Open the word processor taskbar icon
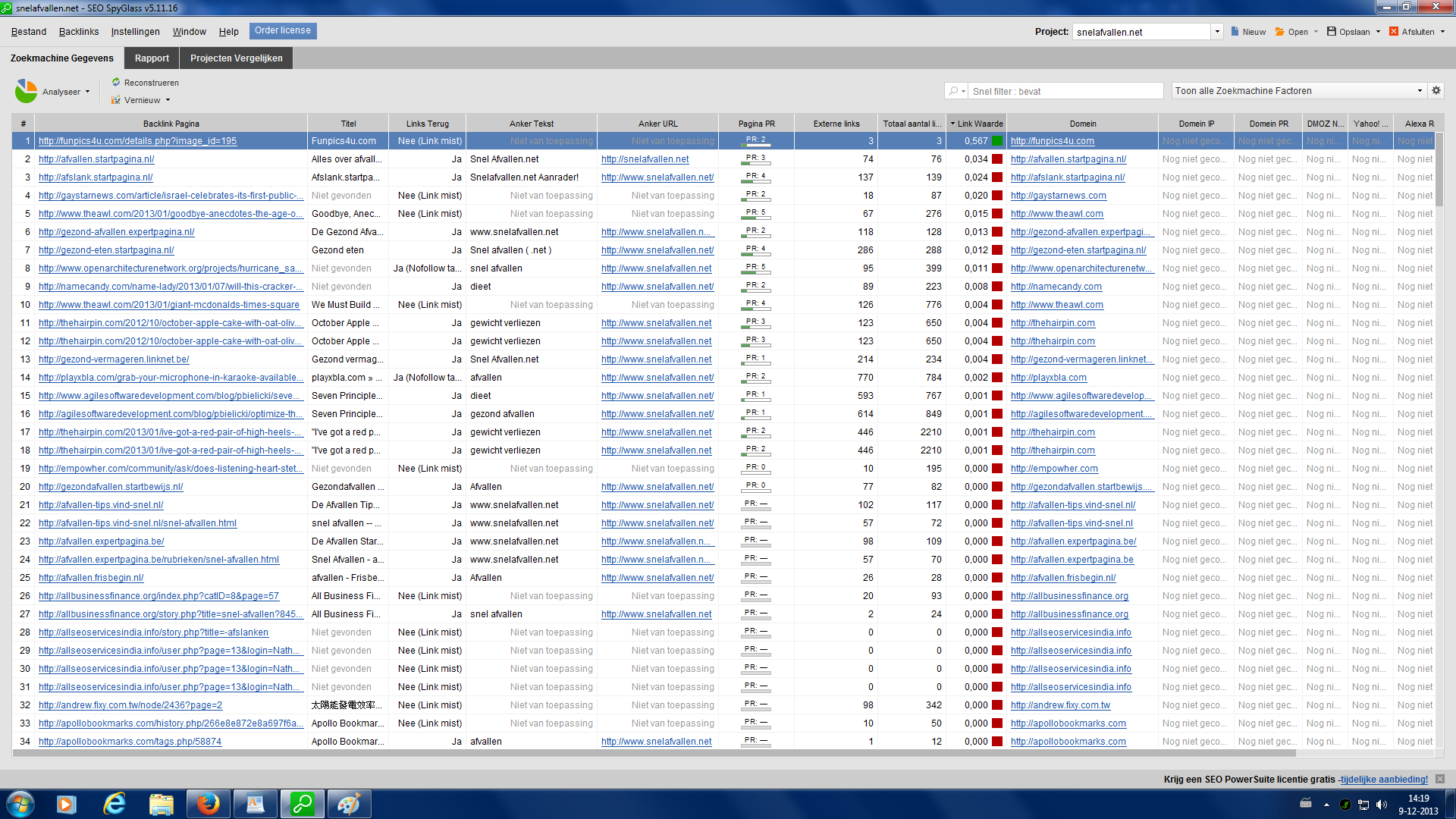Screen dimensions: 1456x819 (x=255, y=804)
